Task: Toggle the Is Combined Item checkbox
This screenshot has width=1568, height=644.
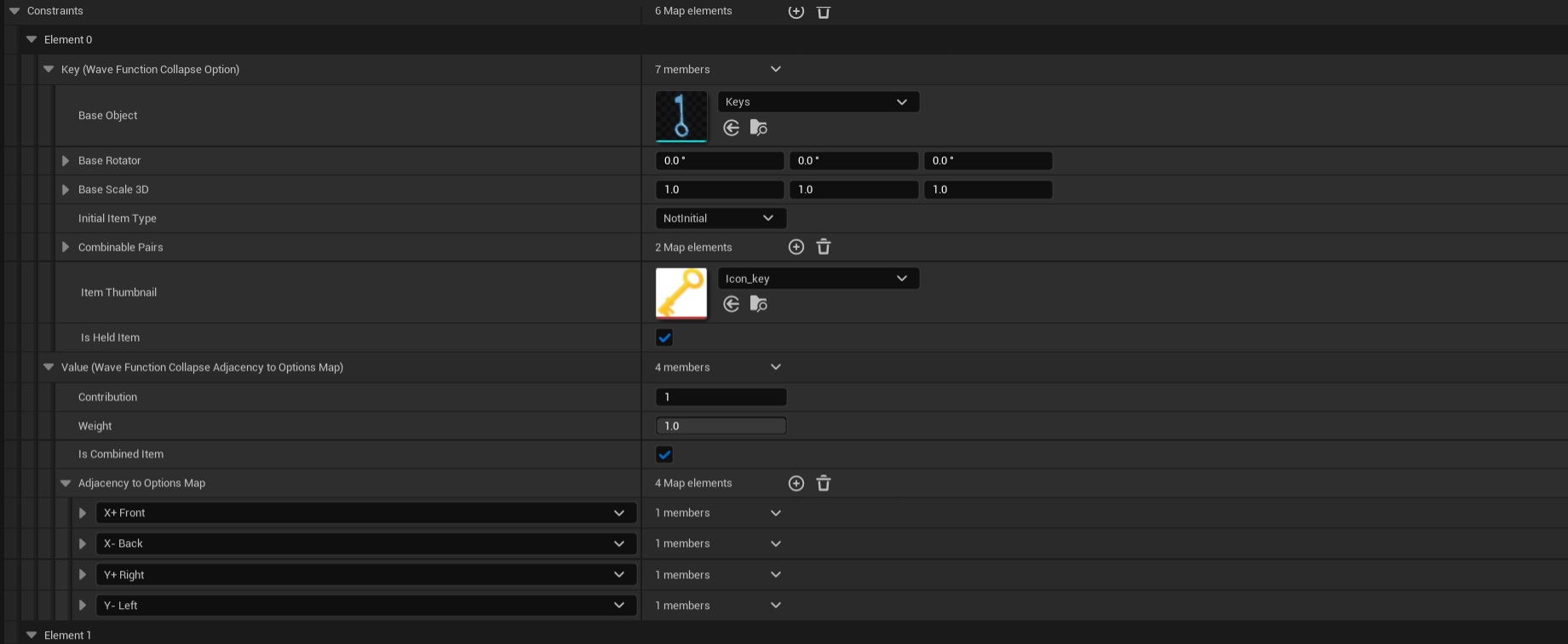Action: click(x=664, y=454)
